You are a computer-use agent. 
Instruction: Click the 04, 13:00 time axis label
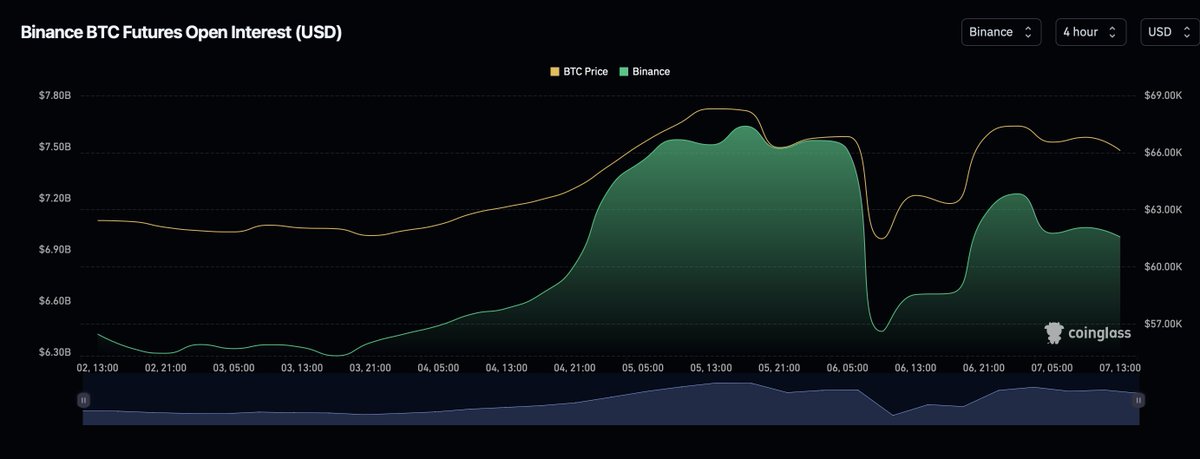(506, 368)
